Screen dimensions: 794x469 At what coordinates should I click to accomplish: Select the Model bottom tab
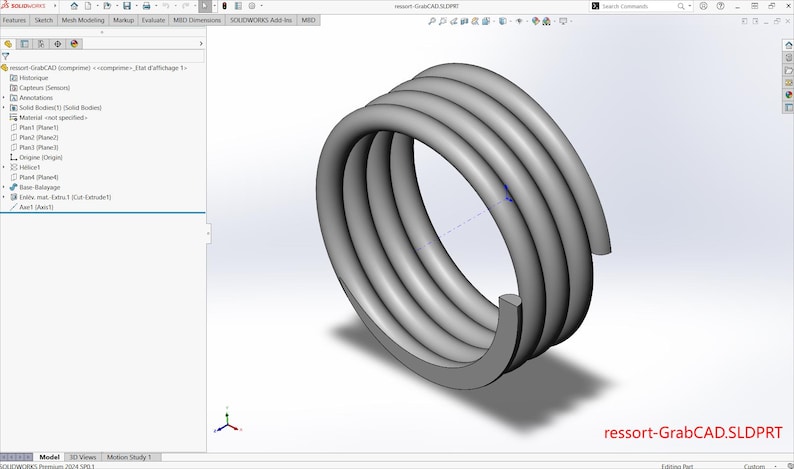click(50, 457)
